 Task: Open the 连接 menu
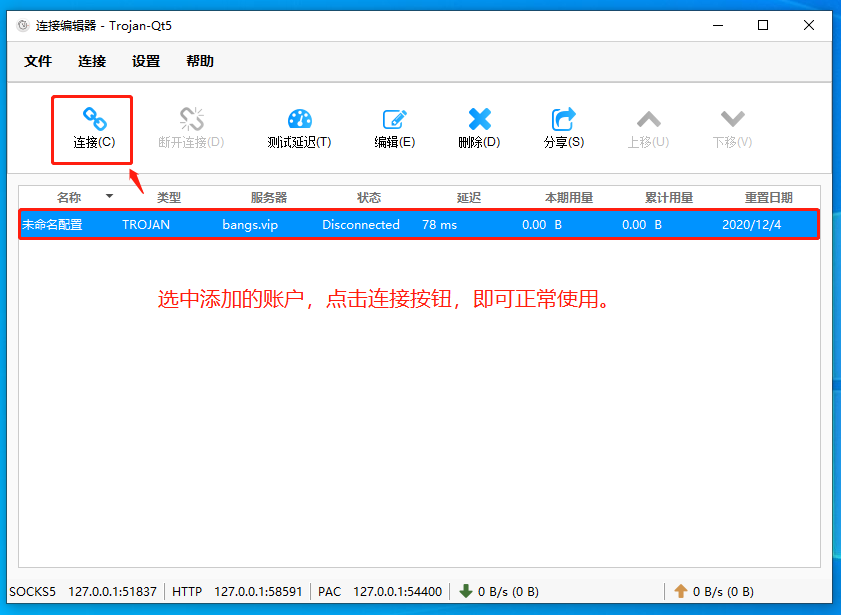[91, 61]
